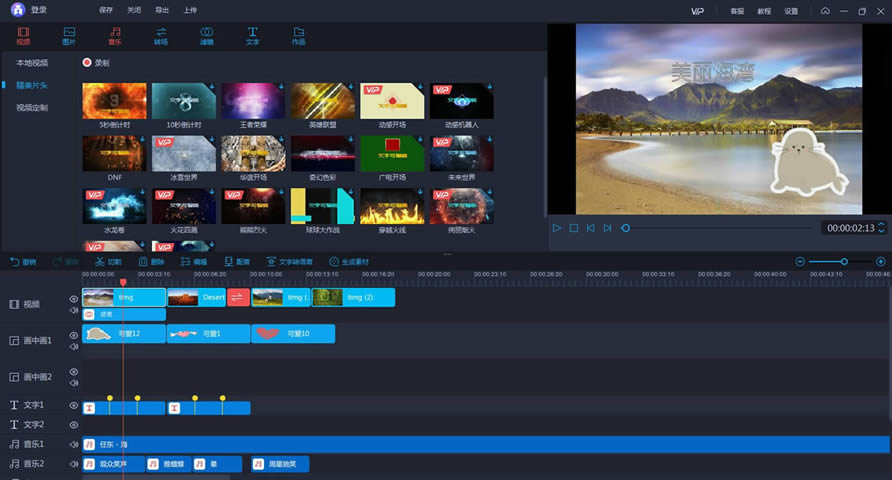Screen dimensions: 892x480
Task: Open the 视频 (video) media tab
Action: (23, 36)
